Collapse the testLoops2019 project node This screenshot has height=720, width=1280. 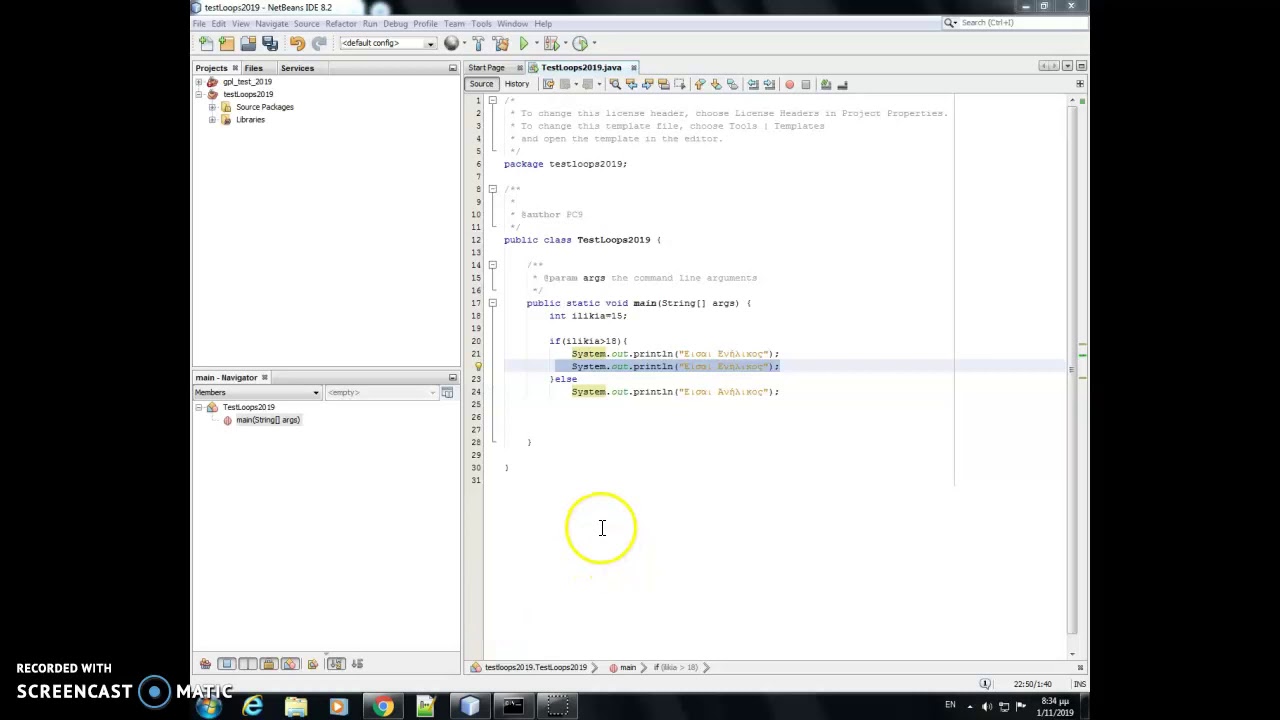(x=199, y=94)
